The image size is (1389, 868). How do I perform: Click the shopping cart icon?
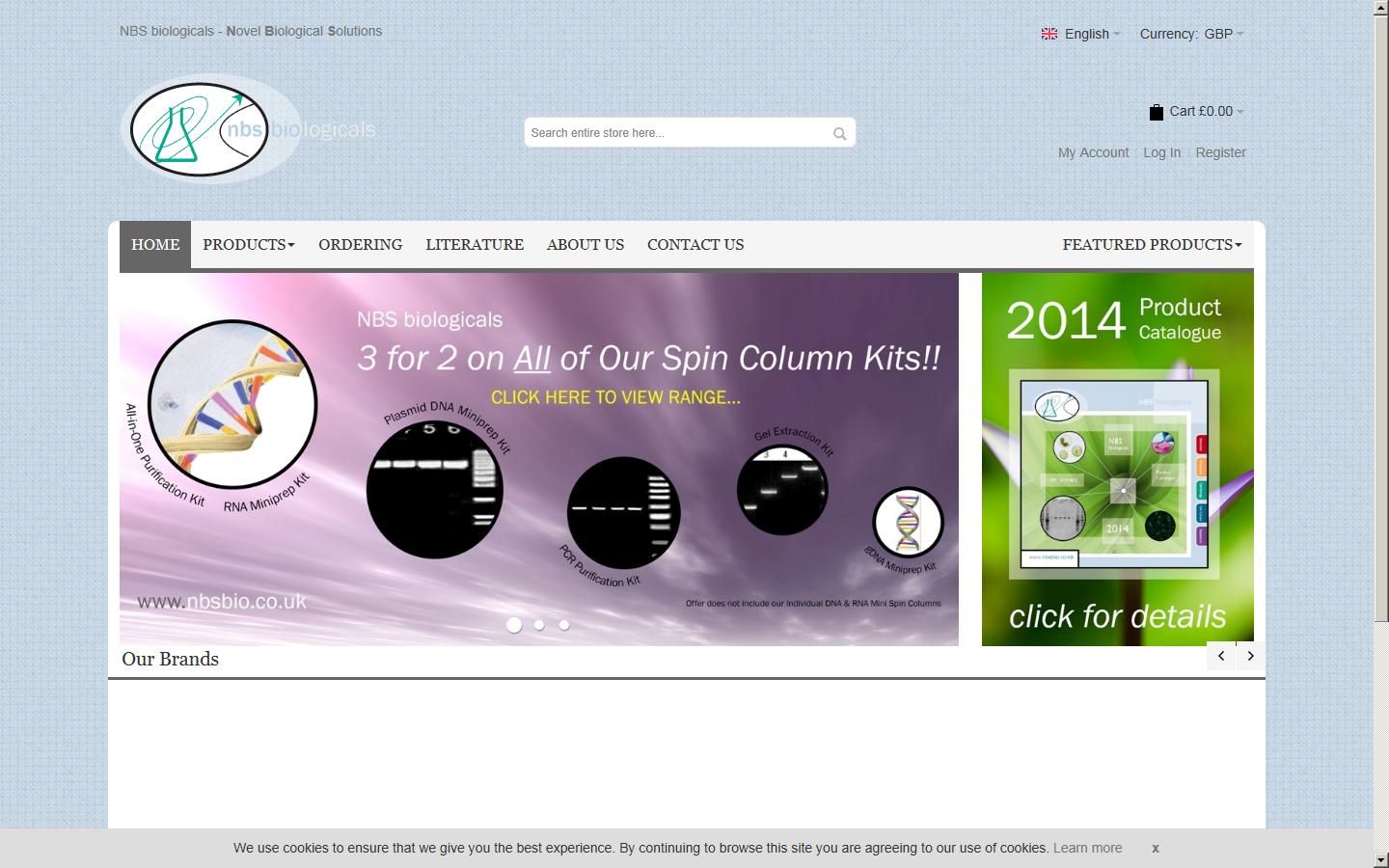point(1156,112)
